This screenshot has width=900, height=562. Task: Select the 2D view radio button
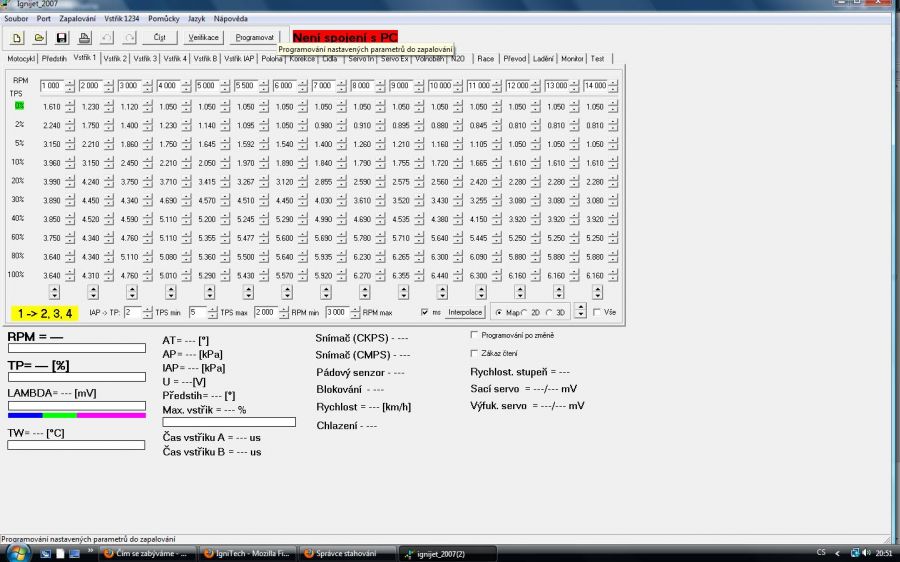[526, 312]
